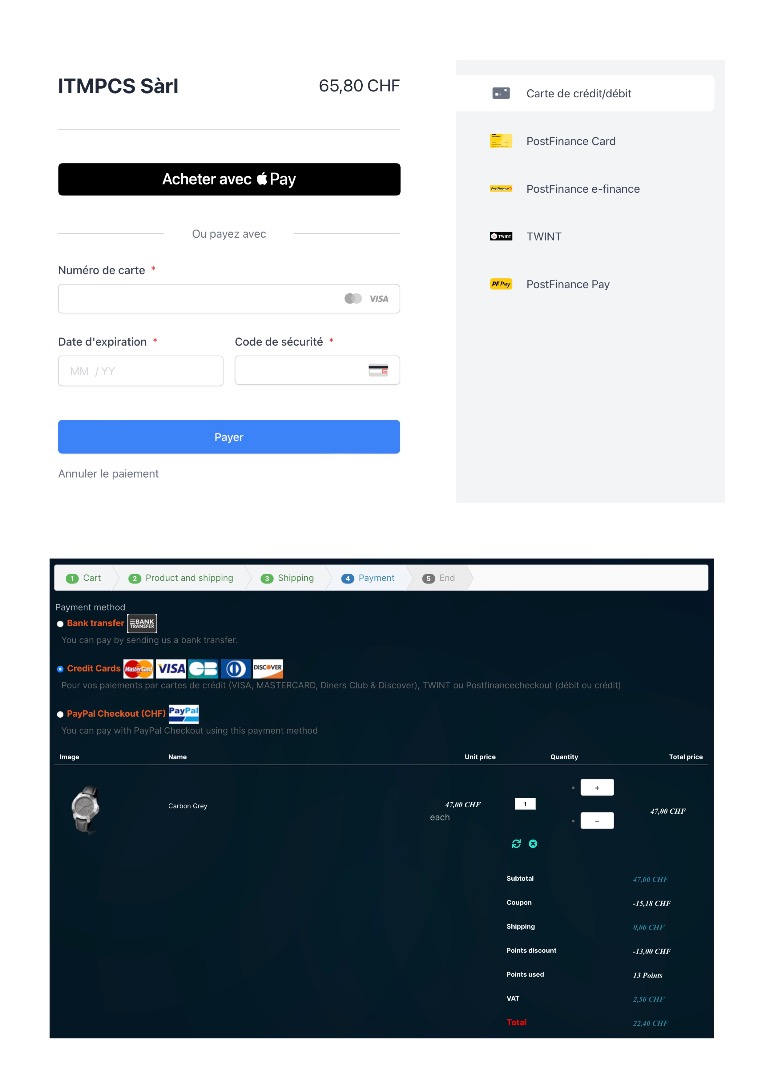Open the Cart step tab
Screen dimensions: 763x1080
point(83,578)
